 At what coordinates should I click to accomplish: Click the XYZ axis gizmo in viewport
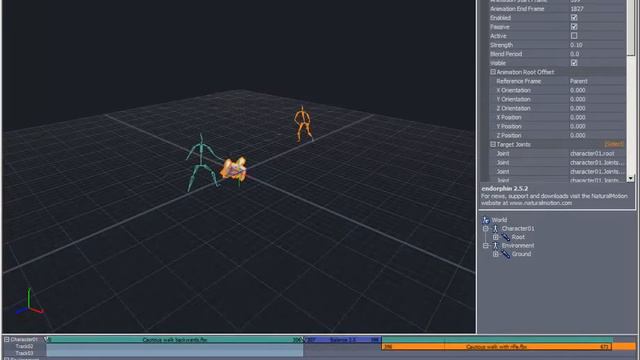pos(29,302)
